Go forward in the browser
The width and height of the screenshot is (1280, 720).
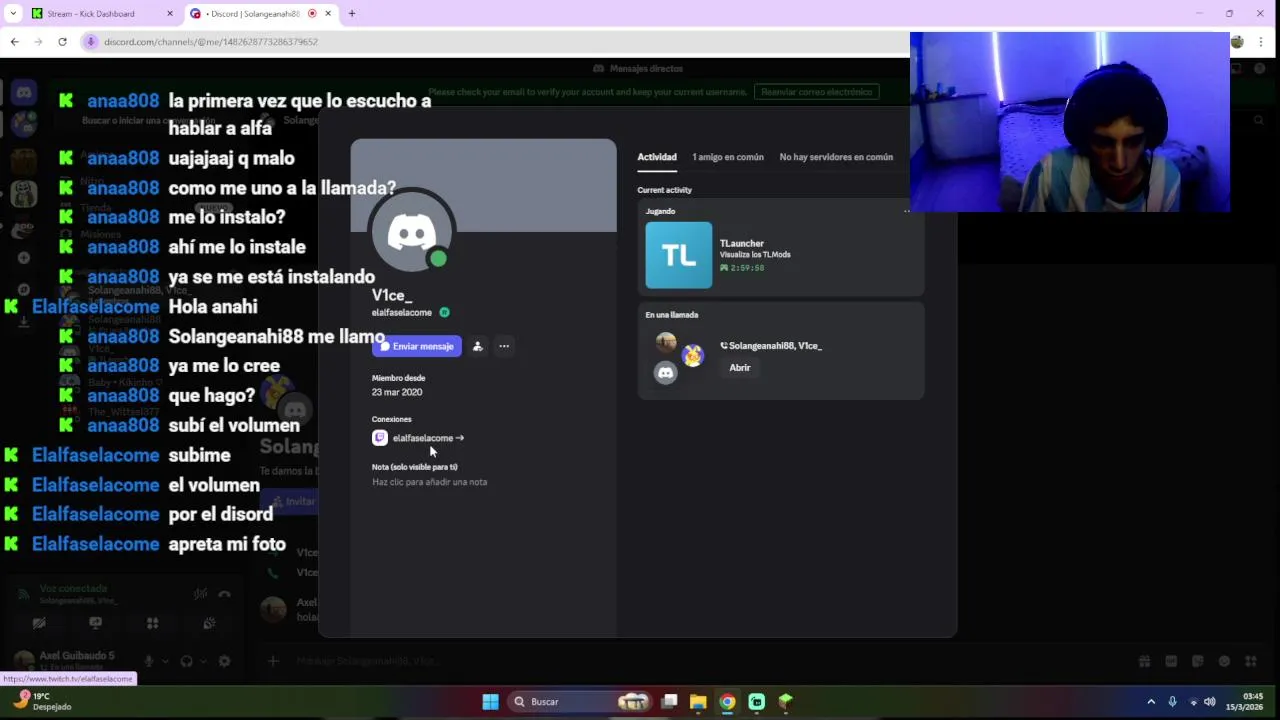point(38,42)
